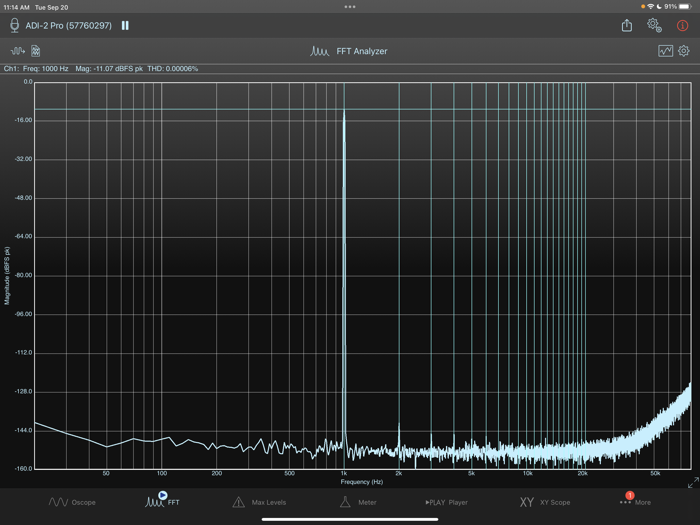700x525 pixels.
Task: Tap the Ch1 frequency readout bar
Action: [x=100, y=69]
